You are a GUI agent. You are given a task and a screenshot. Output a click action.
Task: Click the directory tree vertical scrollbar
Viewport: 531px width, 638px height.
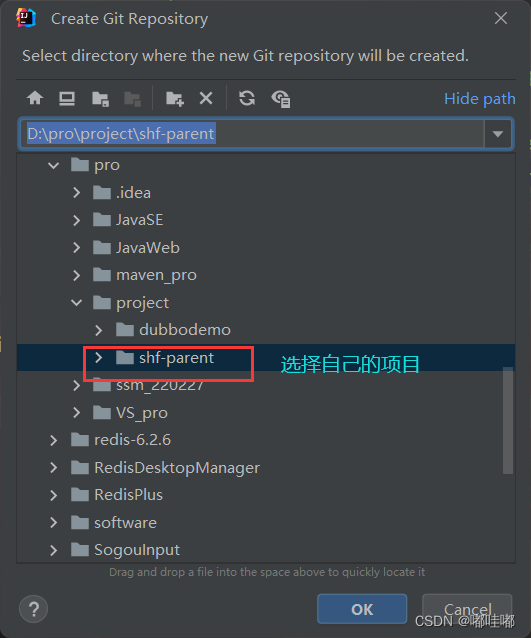[x=508, y=420]
